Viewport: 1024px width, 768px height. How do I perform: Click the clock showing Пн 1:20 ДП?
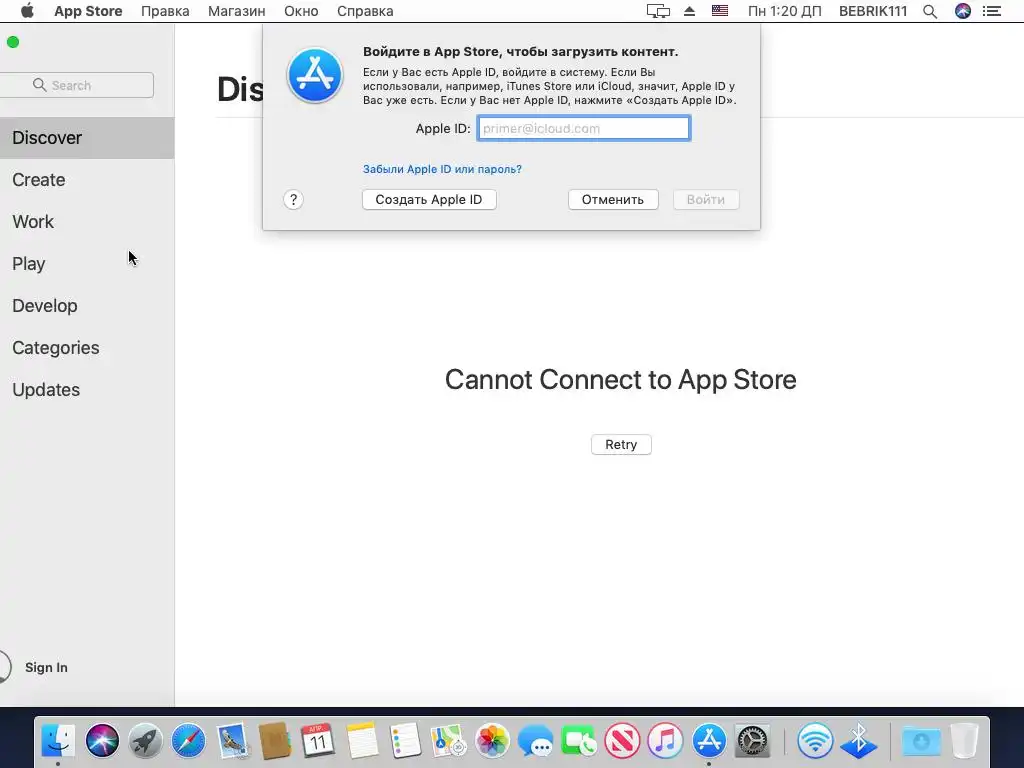(784, 11)
